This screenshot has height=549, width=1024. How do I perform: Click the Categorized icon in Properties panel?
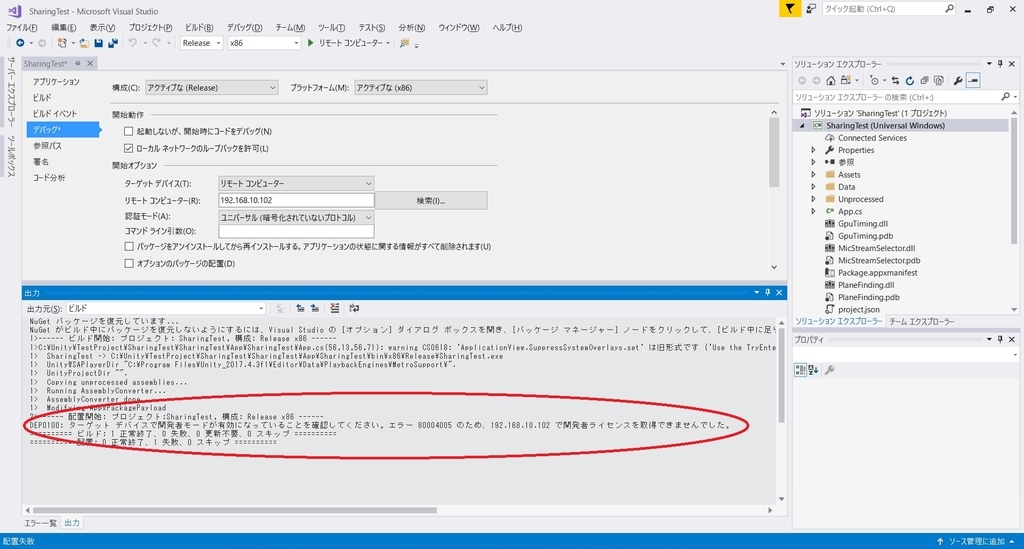point(800,370)
